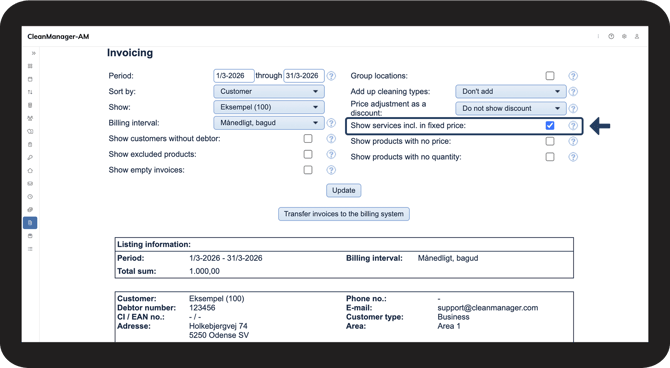Open help for Price adjustment as a discount
This screenshot has height=368, width=670.
573,109
